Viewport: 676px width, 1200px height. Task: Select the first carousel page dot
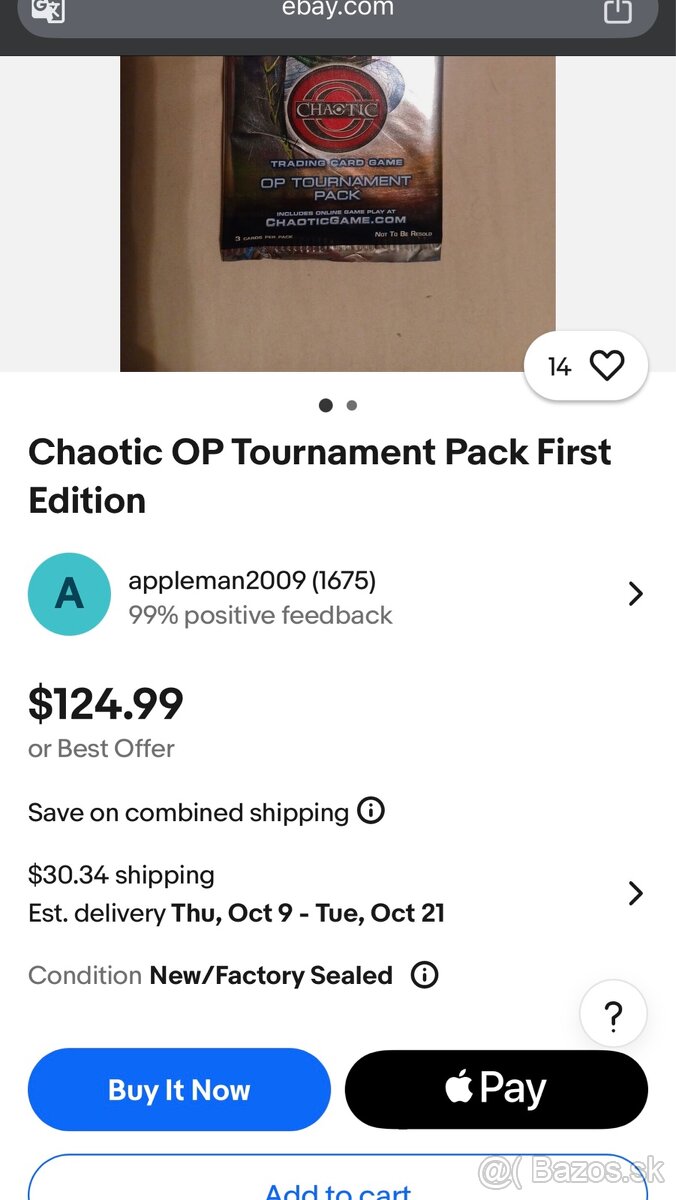[325, 405]
